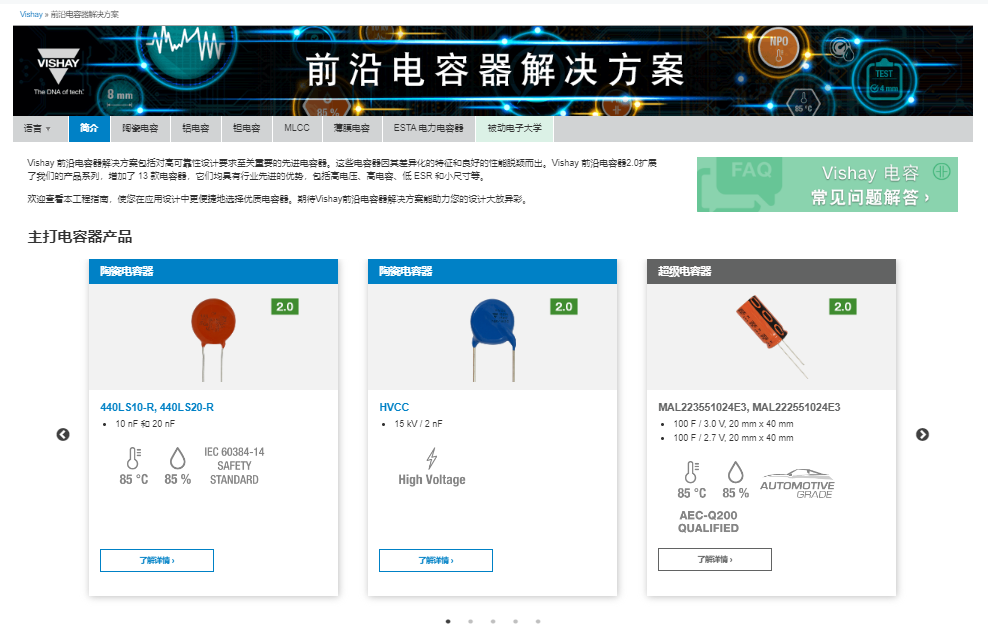The width and height of the screenshot is (988, 634).
Task: Click the 超级电容器 card header
Action: (x=771, y=272)
